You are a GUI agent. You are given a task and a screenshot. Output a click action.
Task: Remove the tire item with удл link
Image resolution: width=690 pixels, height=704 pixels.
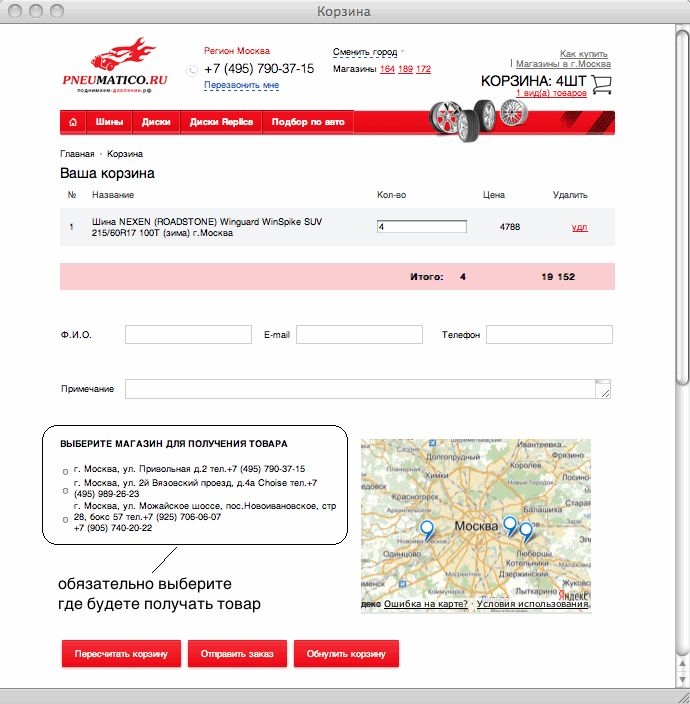click(x=580, y=227)
